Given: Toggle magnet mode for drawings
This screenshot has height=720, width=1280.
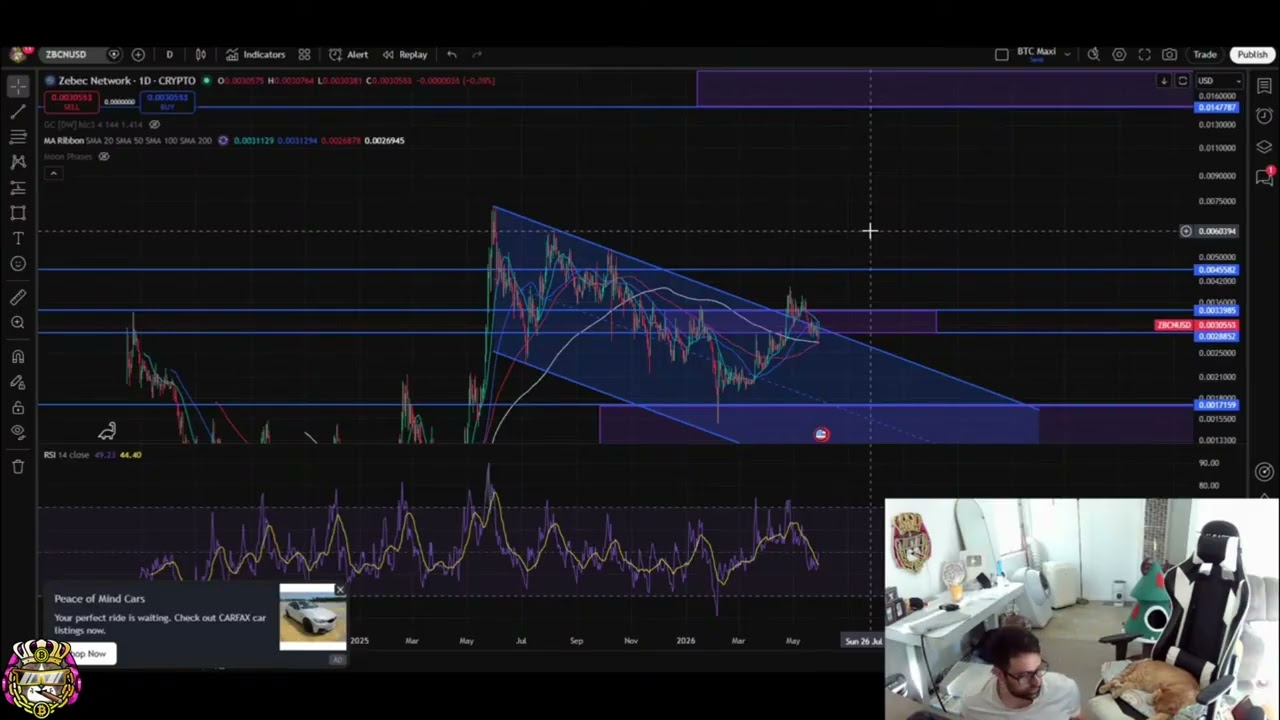Looking at the screenshot, I should point(18,356).
